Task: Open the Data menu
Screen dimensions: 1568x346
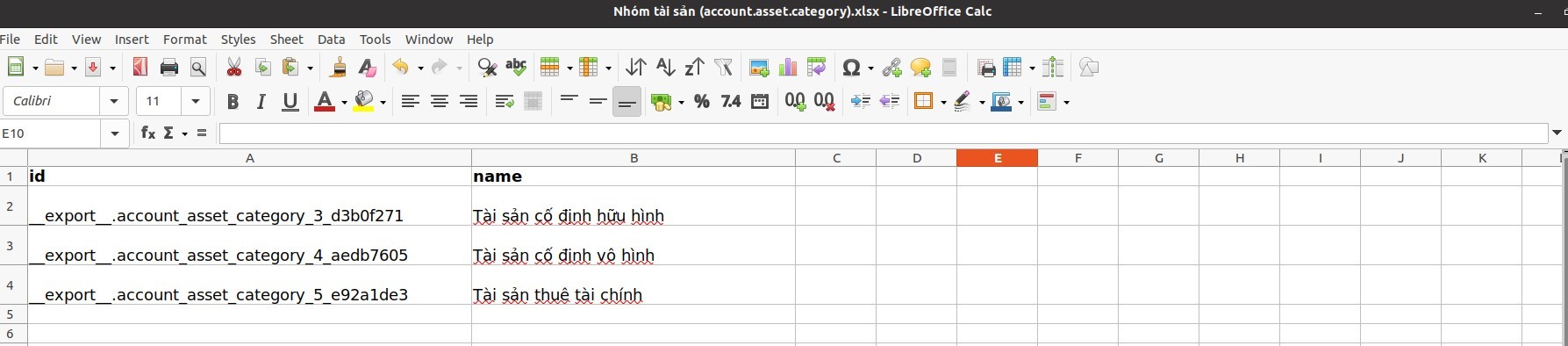Action: click(x=331, y=40)
